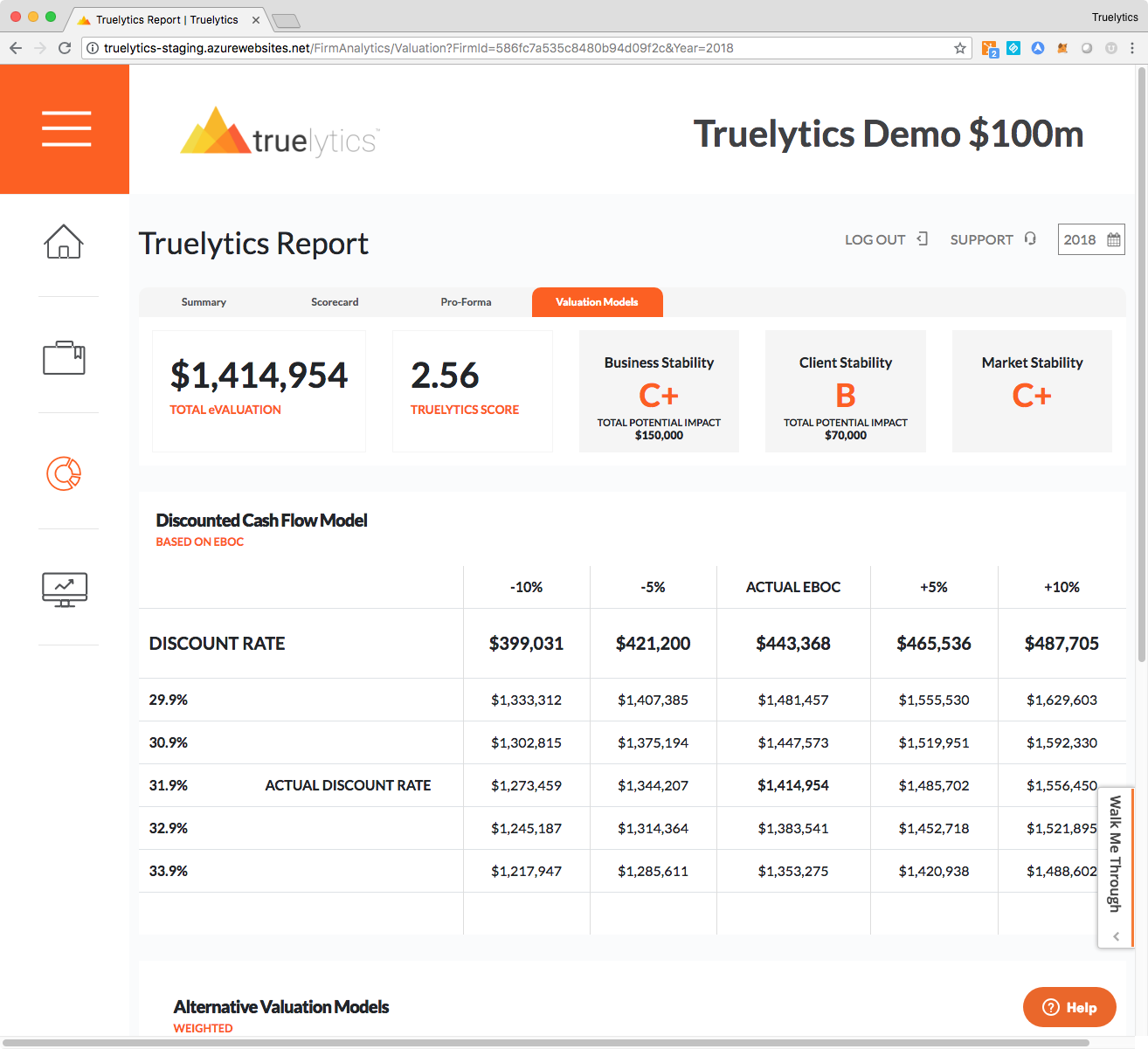Open Chrome three-dot menu
The height and width of the screenshot is (1049, 1148).
pyautogui.click(x=1132, y=48)
